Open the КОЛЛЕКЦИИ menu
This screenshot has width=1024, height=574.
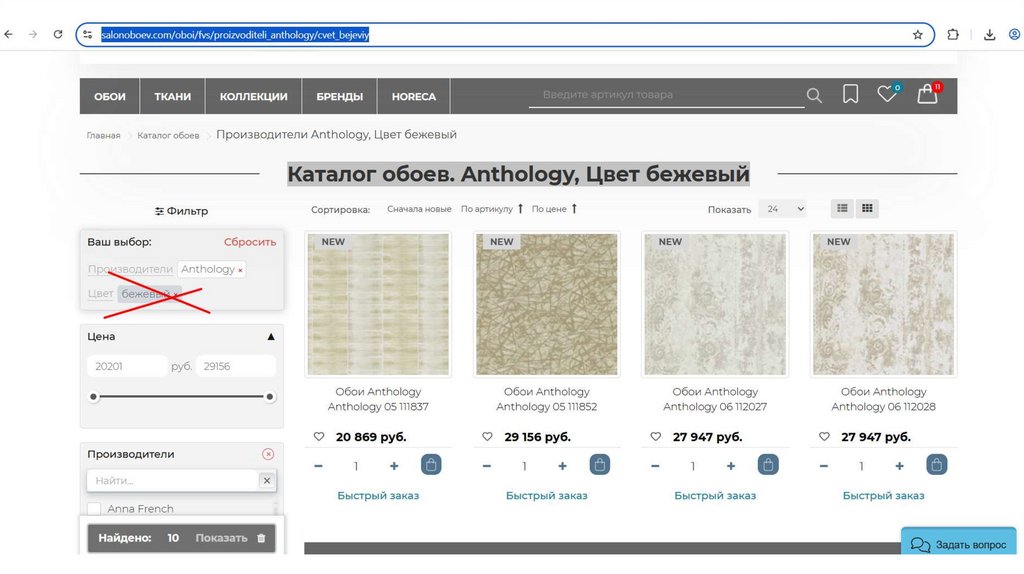pos(253,96)
